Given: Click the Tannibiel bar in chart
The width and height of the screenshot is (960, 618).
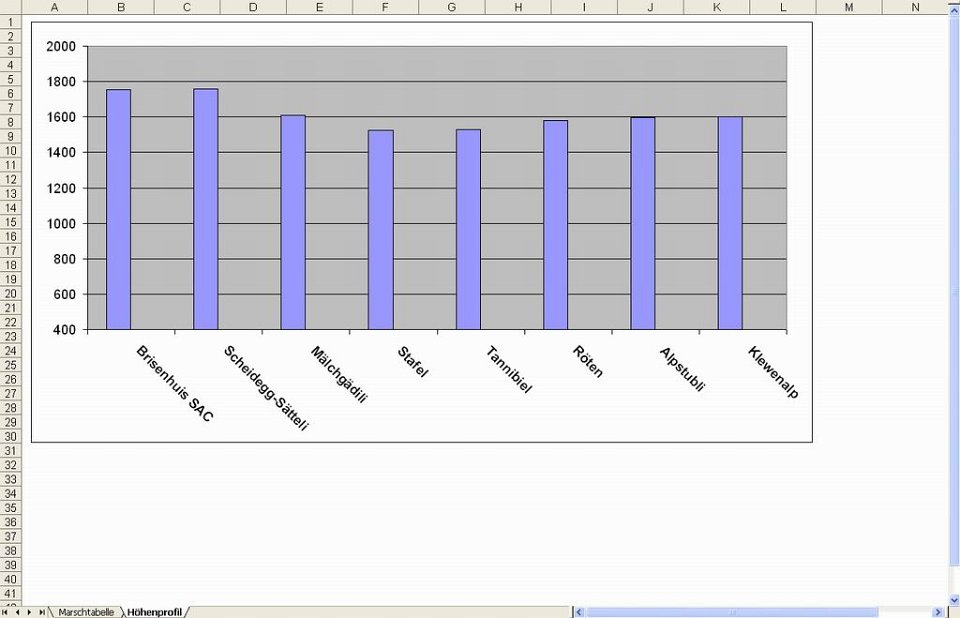Looking at the screenshot, I should tap(468, 229).
